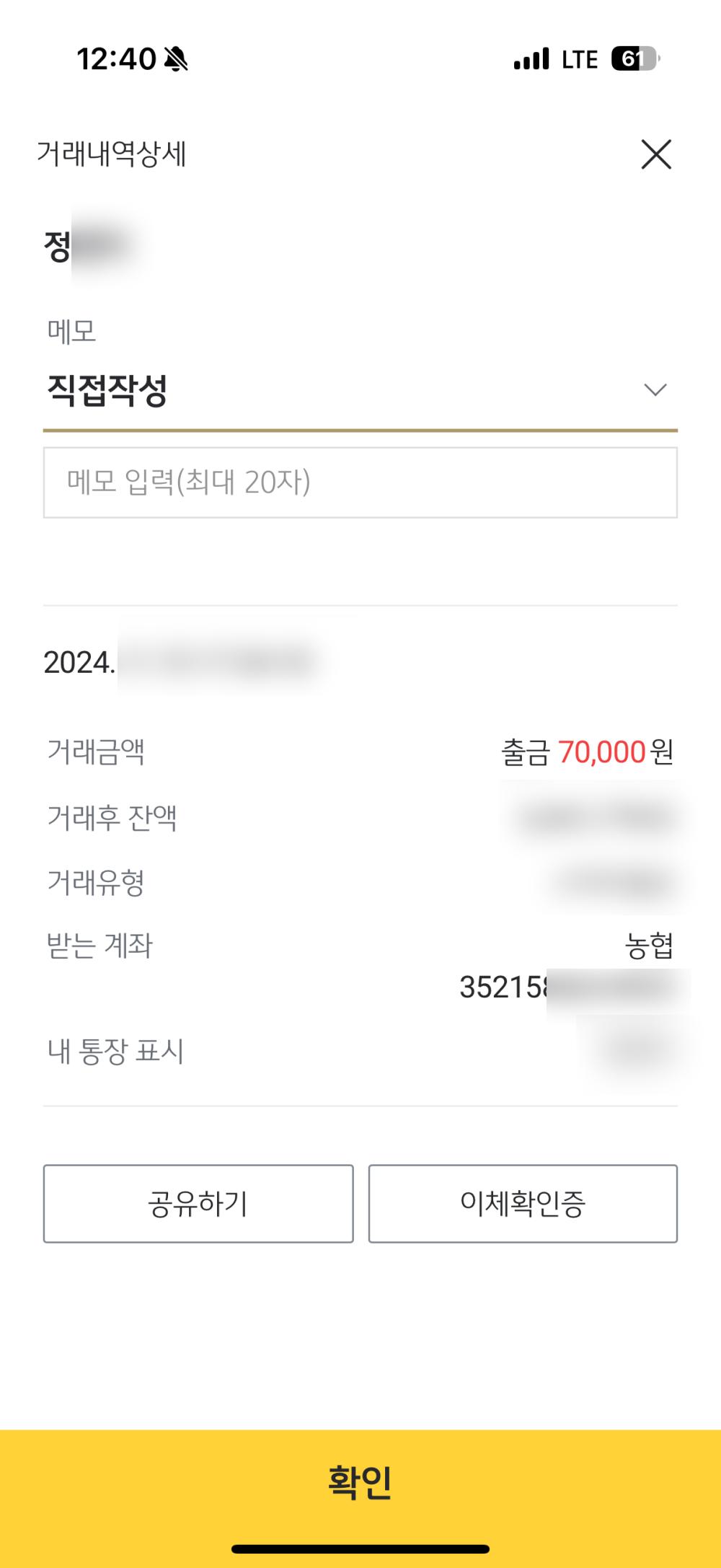The image size is (721, 1568).
Task: Open the 이체확인증 transfer certificate
Action: [x=523, y=1204]
